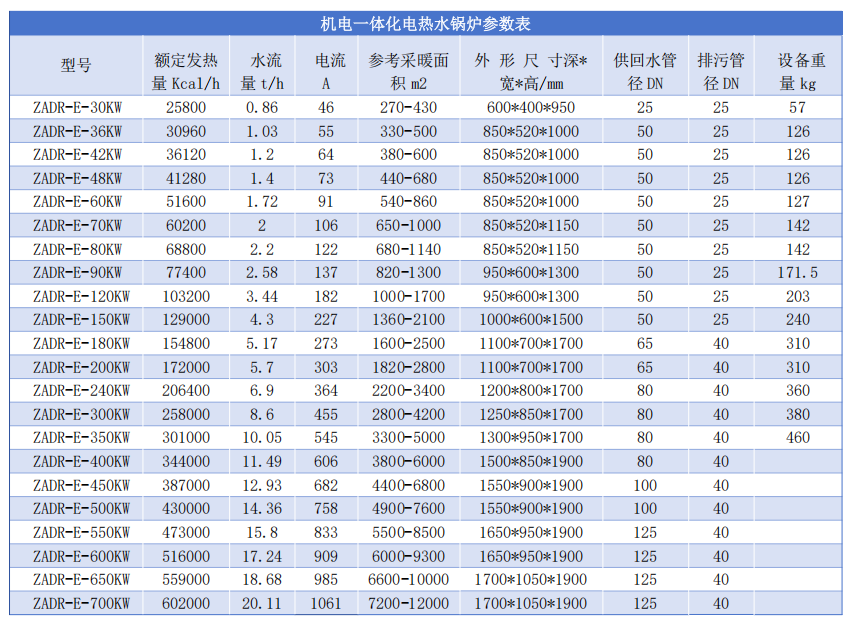Select the 型号 column header
The height and width of the screenshot is (622, 854).
[x=76, y=66]
